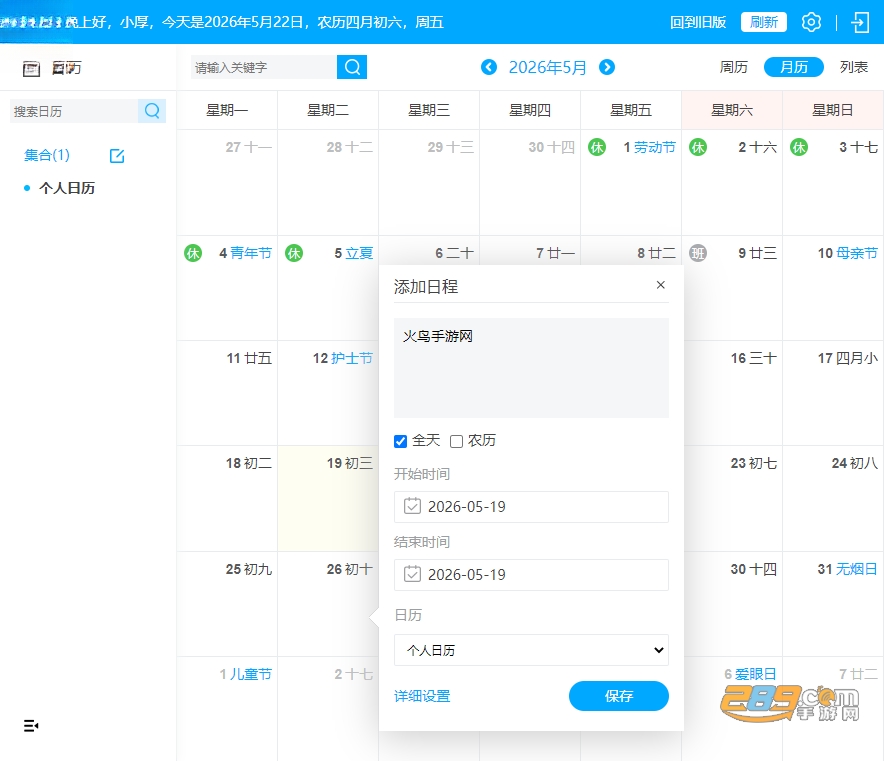Click the 休 badge on May 3
The image size is (884, 761).
click(x=799, y=147)
